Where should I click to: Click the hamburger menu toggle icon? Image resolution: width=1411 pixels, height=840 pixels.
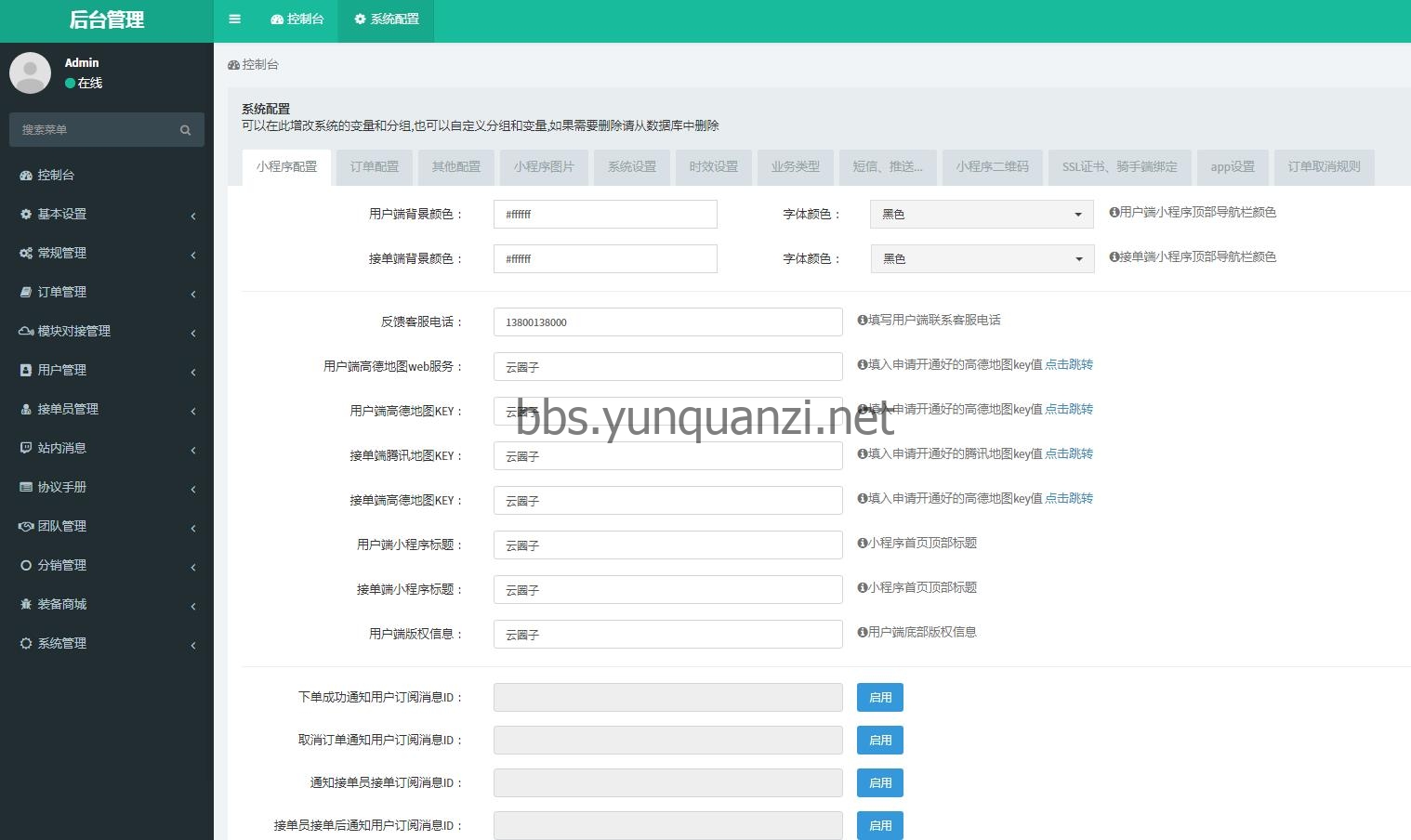click(234, 19)
